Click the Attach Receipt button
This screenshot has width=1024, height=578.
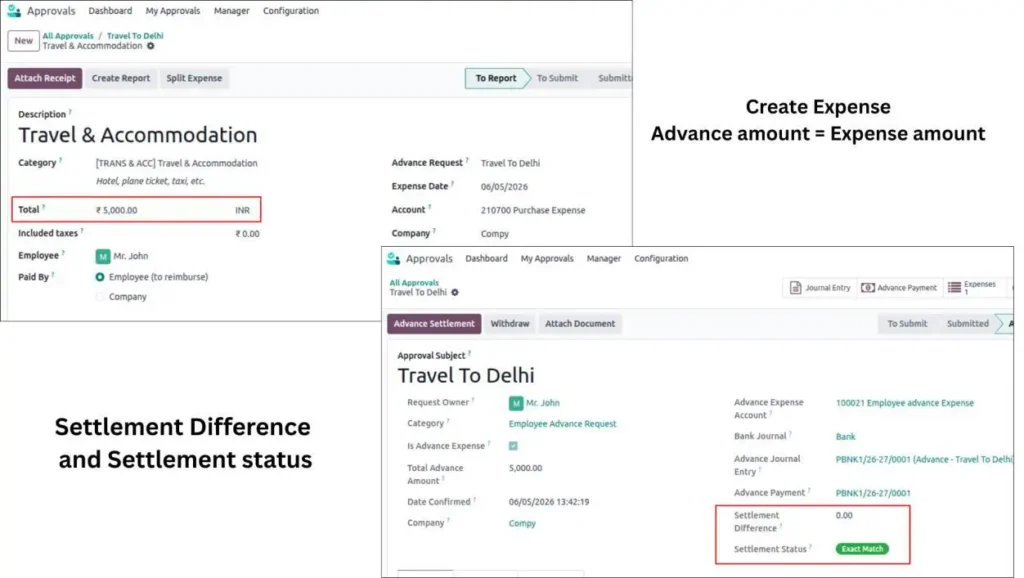click(x=45, y=78)
